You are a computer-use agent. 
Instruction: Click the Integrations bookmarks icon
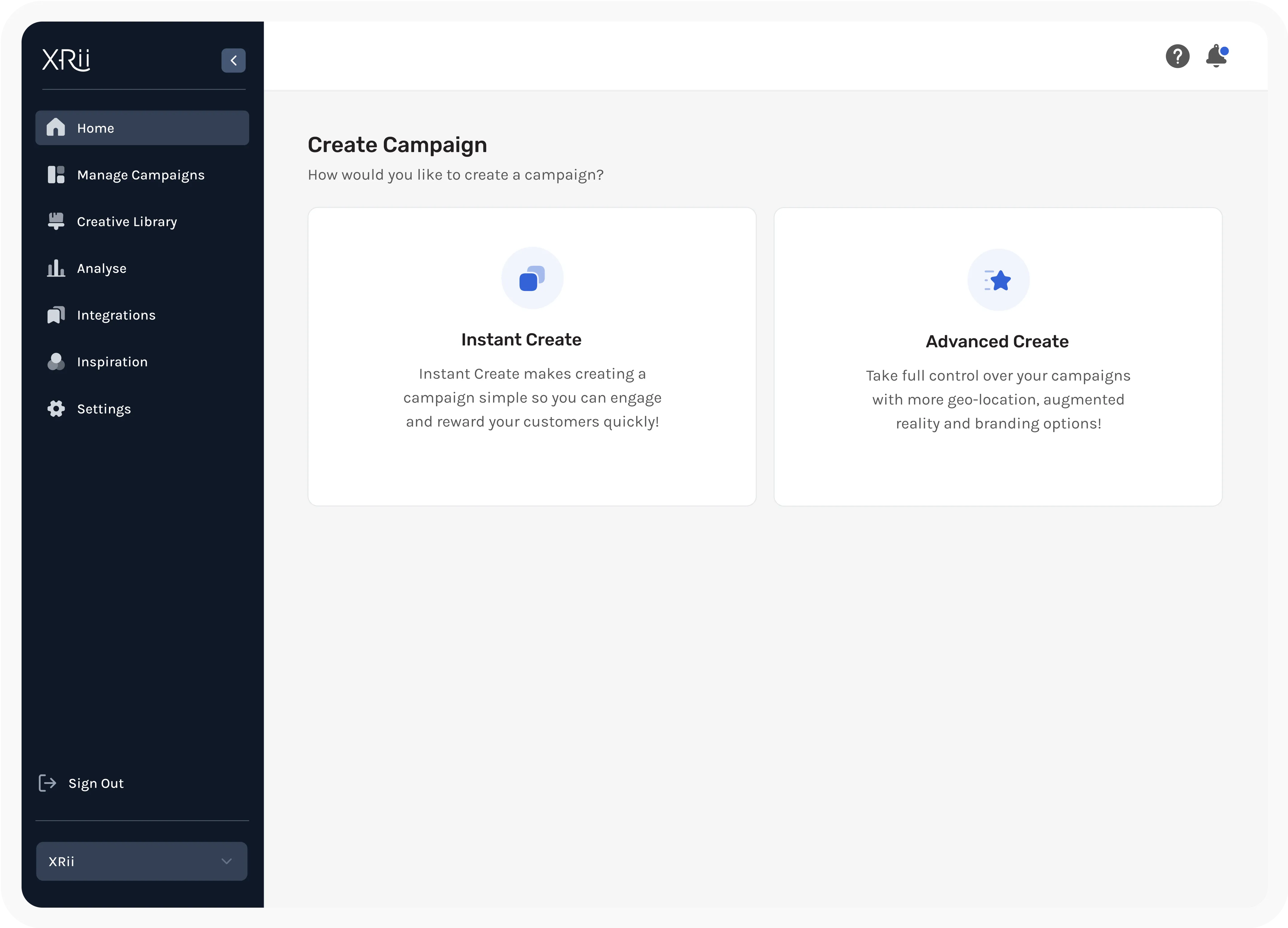click(56, 315)
